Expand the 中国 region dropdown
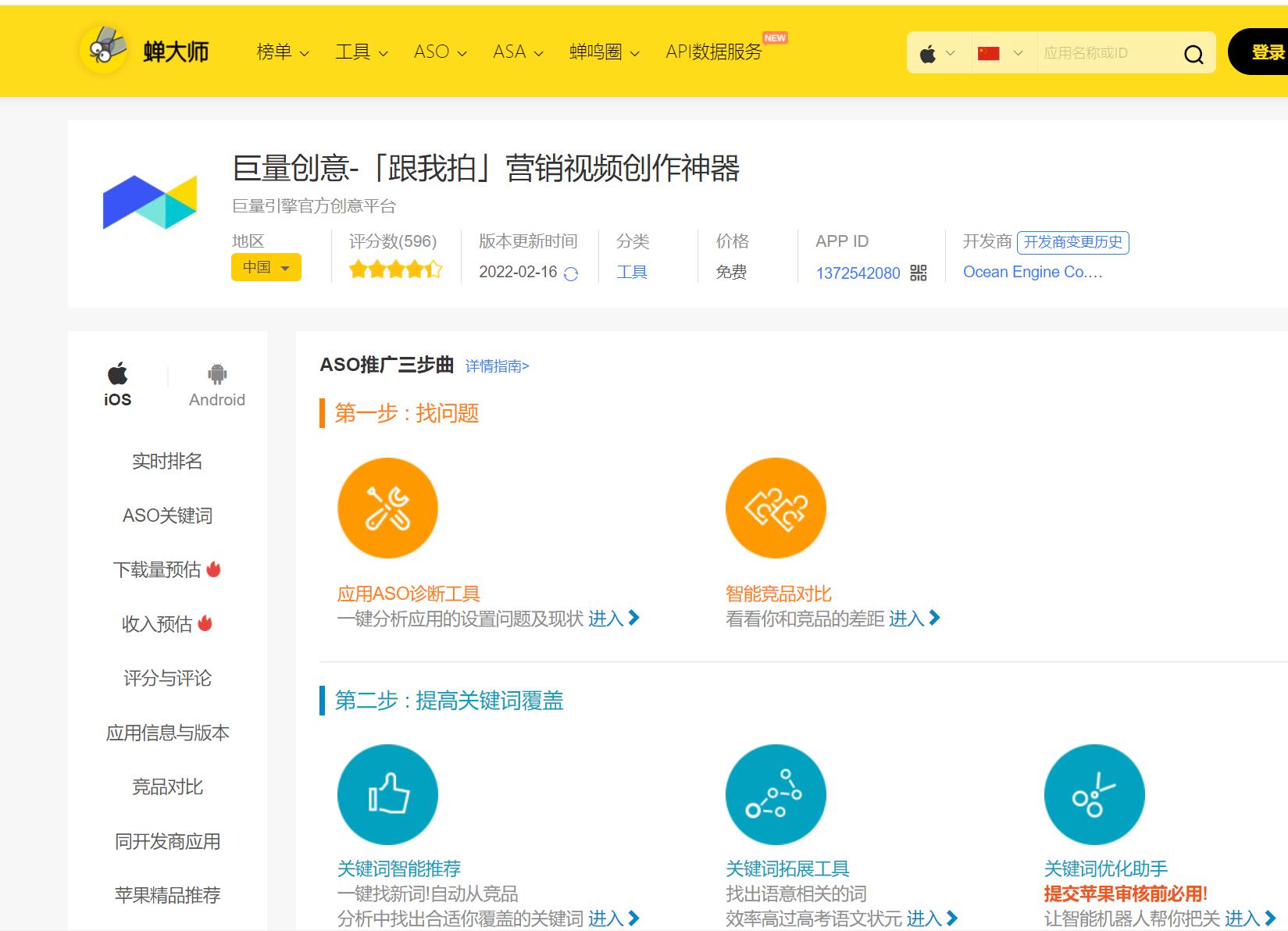This screenshot has height=931, width=1288. coord(266,267)
